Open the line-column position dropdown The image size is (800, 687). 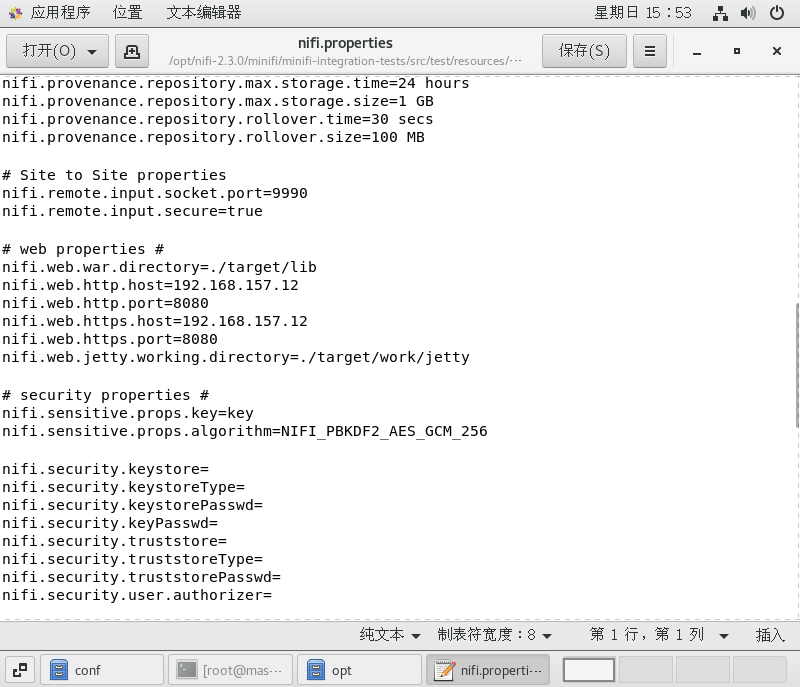[659, 634]
